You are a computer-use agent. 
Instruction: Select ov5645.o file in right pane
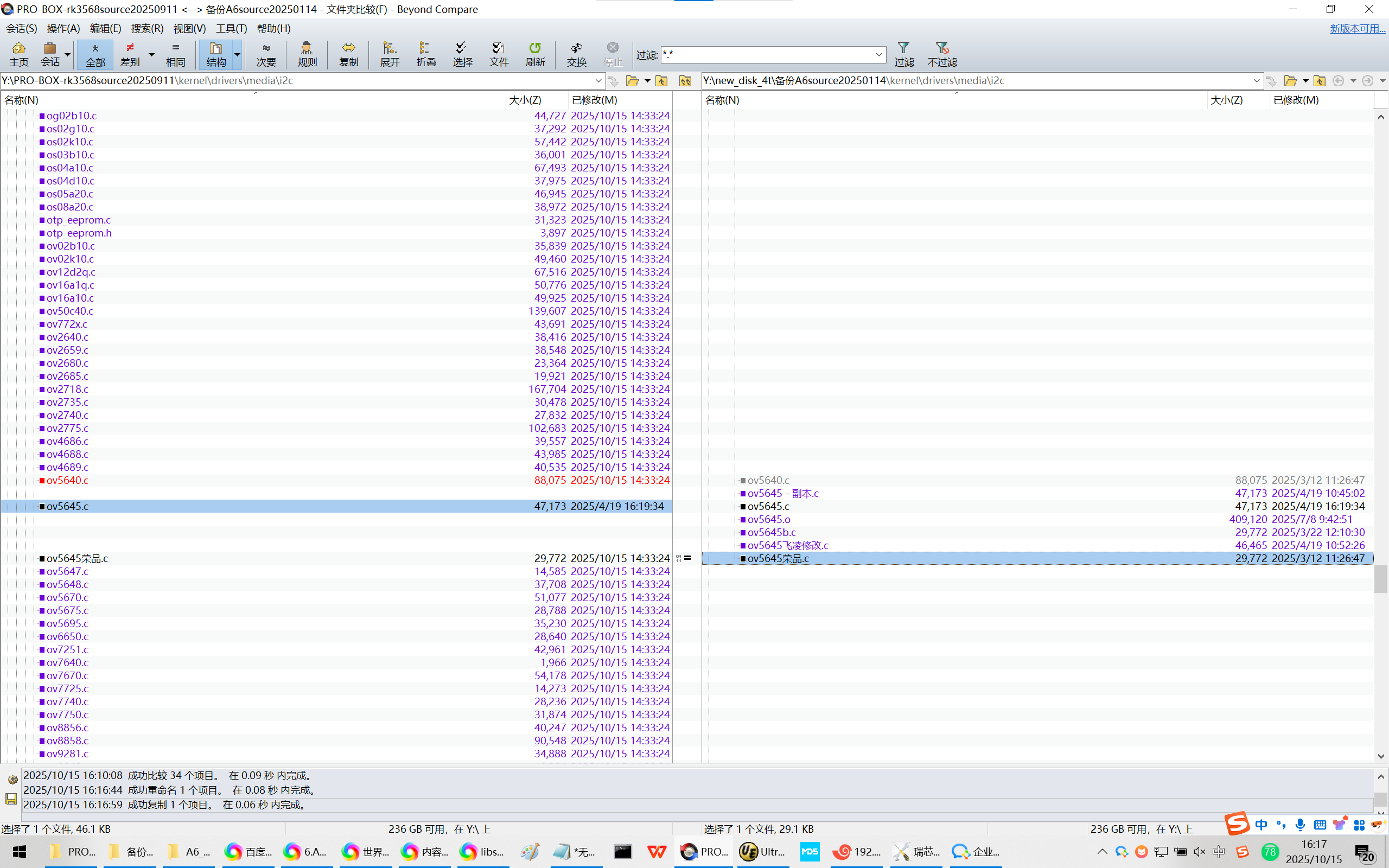point(768,519)
